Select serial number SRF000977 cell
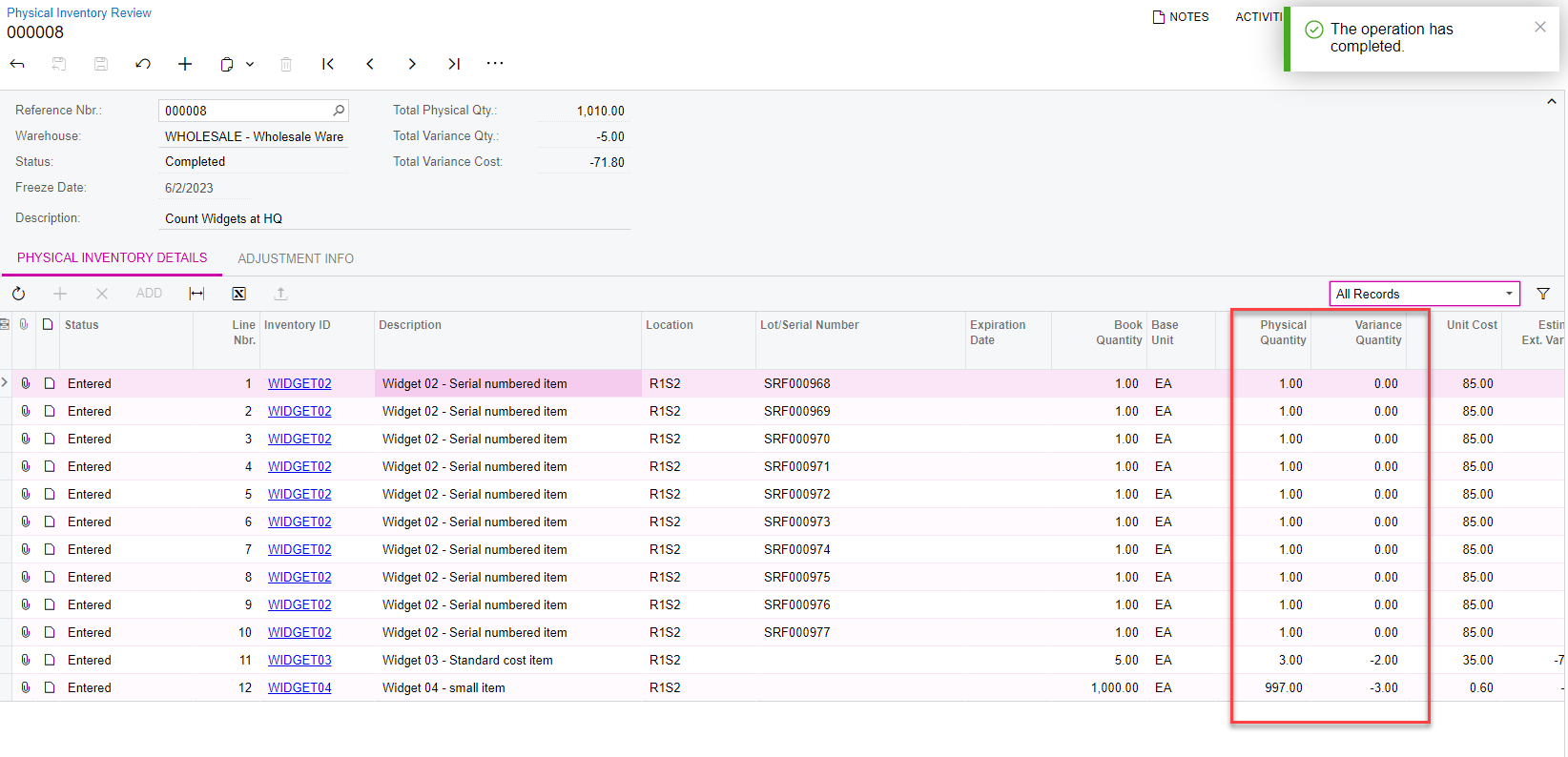Image resolution: width=1568 pixels, height=757 pixels. tap(860, 632)
